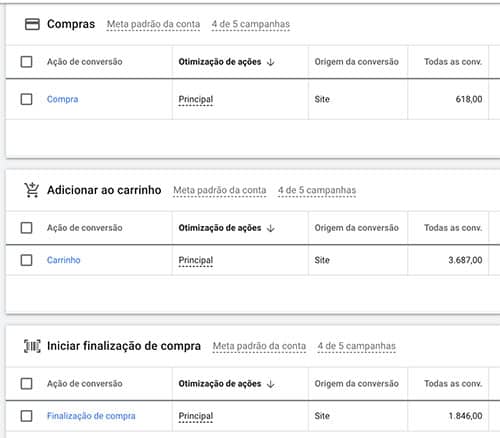The height and width of the screenshot is (438, 500).
Task: Select all in Adicionar ao carrinho table
Action: click(x=26, y=228)
